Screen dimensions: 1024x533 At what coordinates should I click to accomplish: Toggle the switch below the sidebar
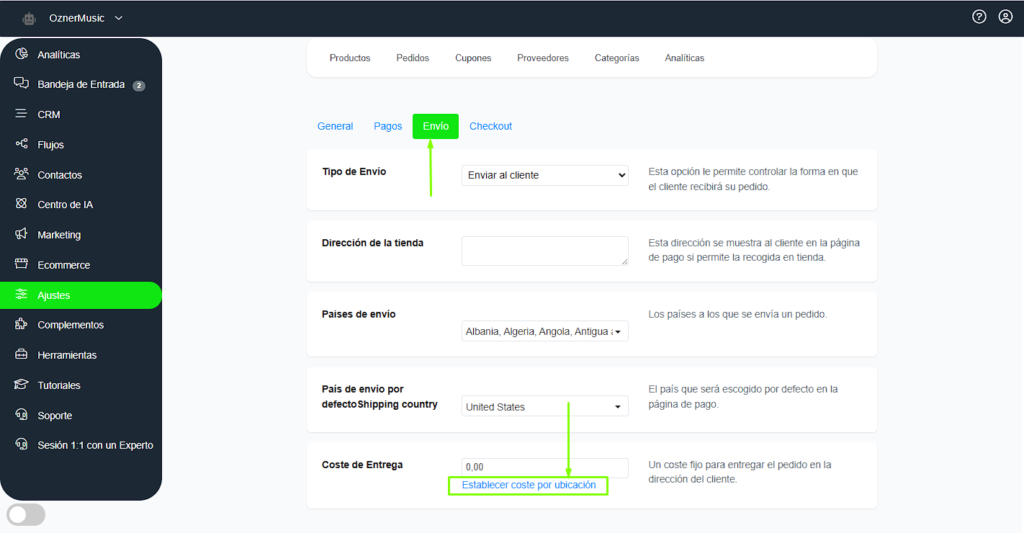coord(26,515)
